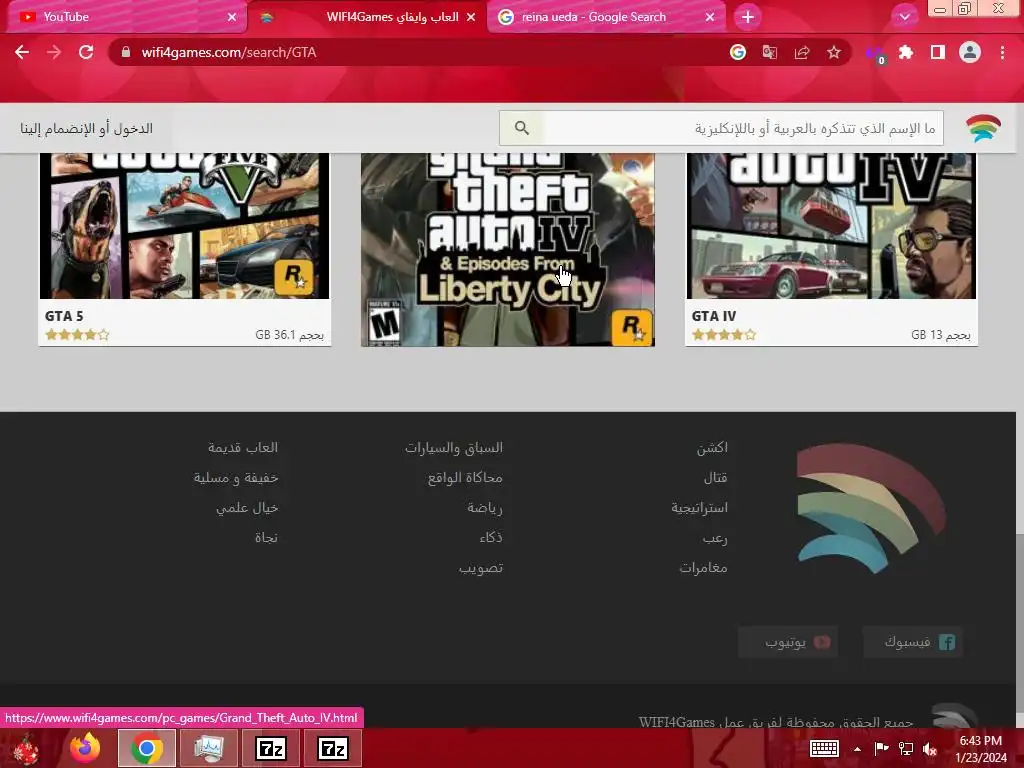Image resolution: width=1024 pixels, height=768 pixels.
Task: Open the Extensions puzzle icon
Action: click(906, 52)
